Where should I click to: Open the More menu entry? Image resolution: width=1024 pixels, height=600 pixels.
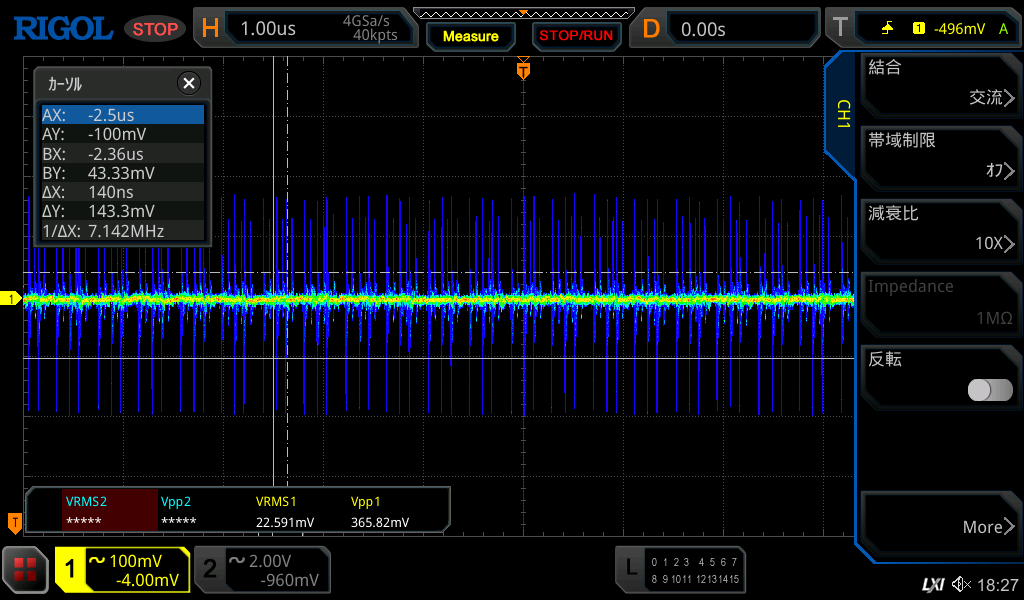point(939,526)
